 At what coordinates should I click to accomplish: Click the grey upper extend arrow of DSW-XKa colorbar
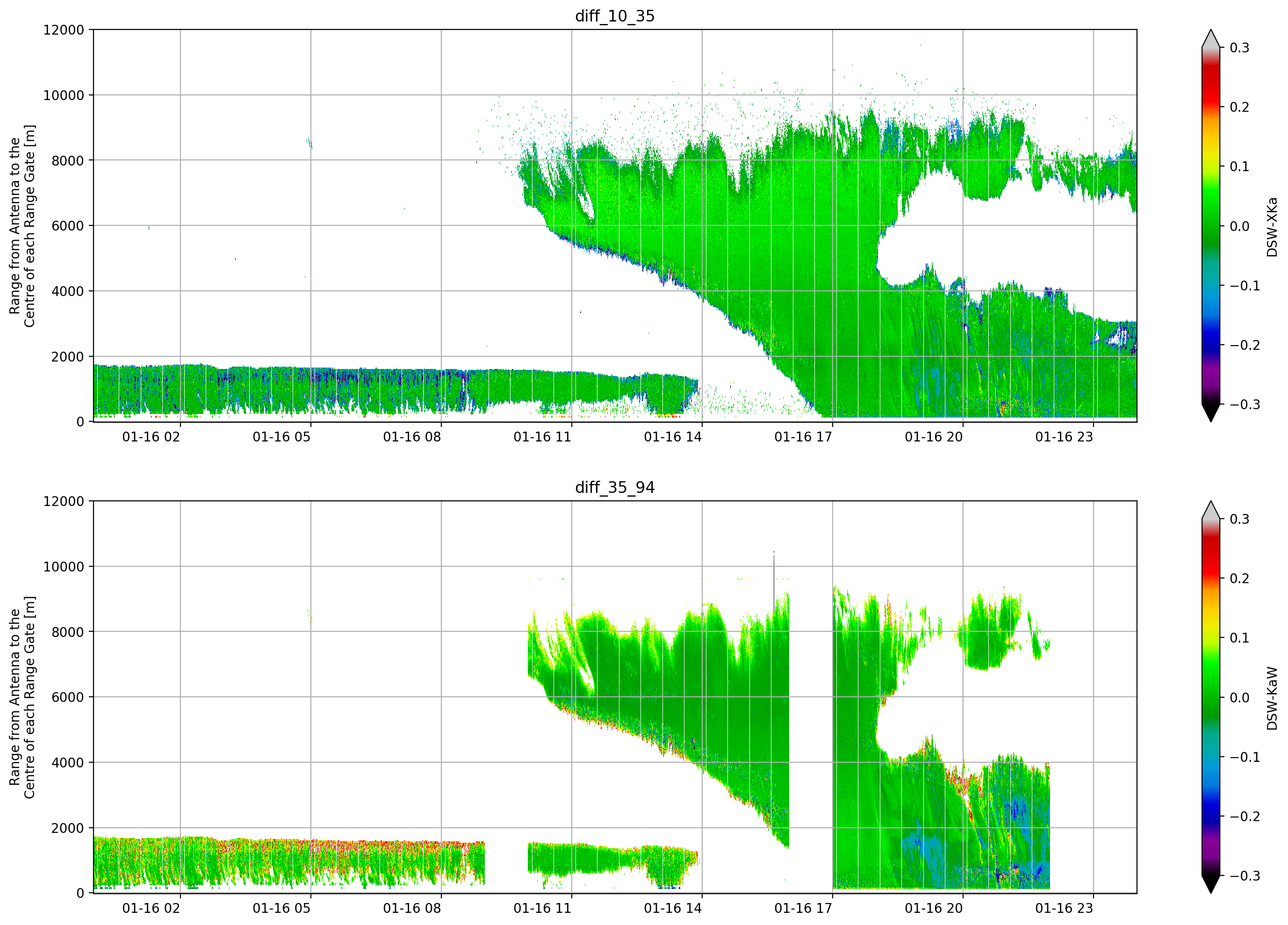(x=1211, y=40)
